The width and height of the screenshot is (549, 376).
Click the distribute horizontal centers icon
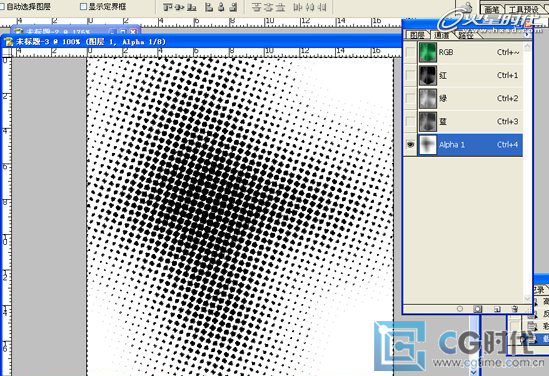(310, 7)
